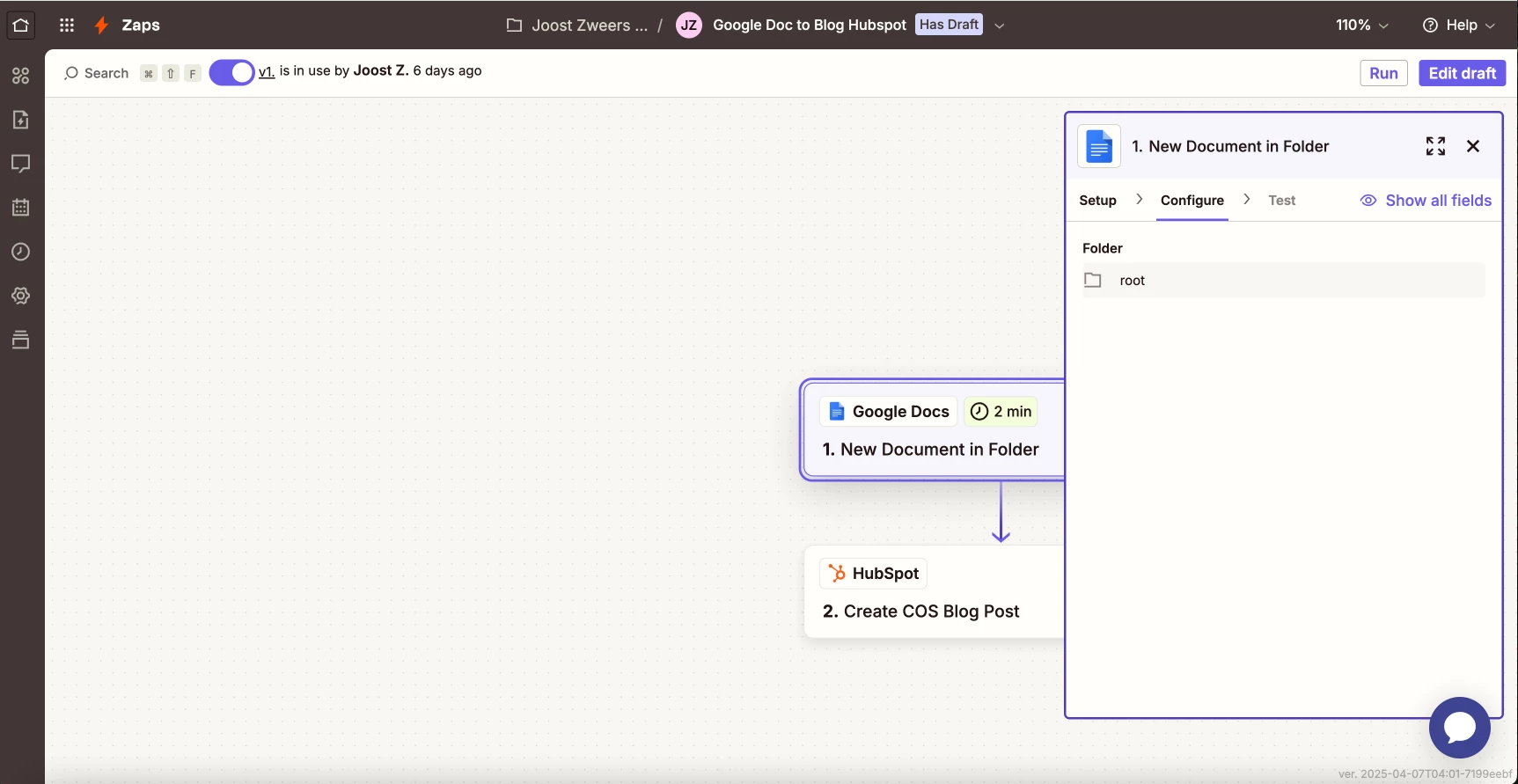The width and height of the screenshot is (1518, 784).
Task: Open the calendar sidebar icon
Action: tap(21, 208)
